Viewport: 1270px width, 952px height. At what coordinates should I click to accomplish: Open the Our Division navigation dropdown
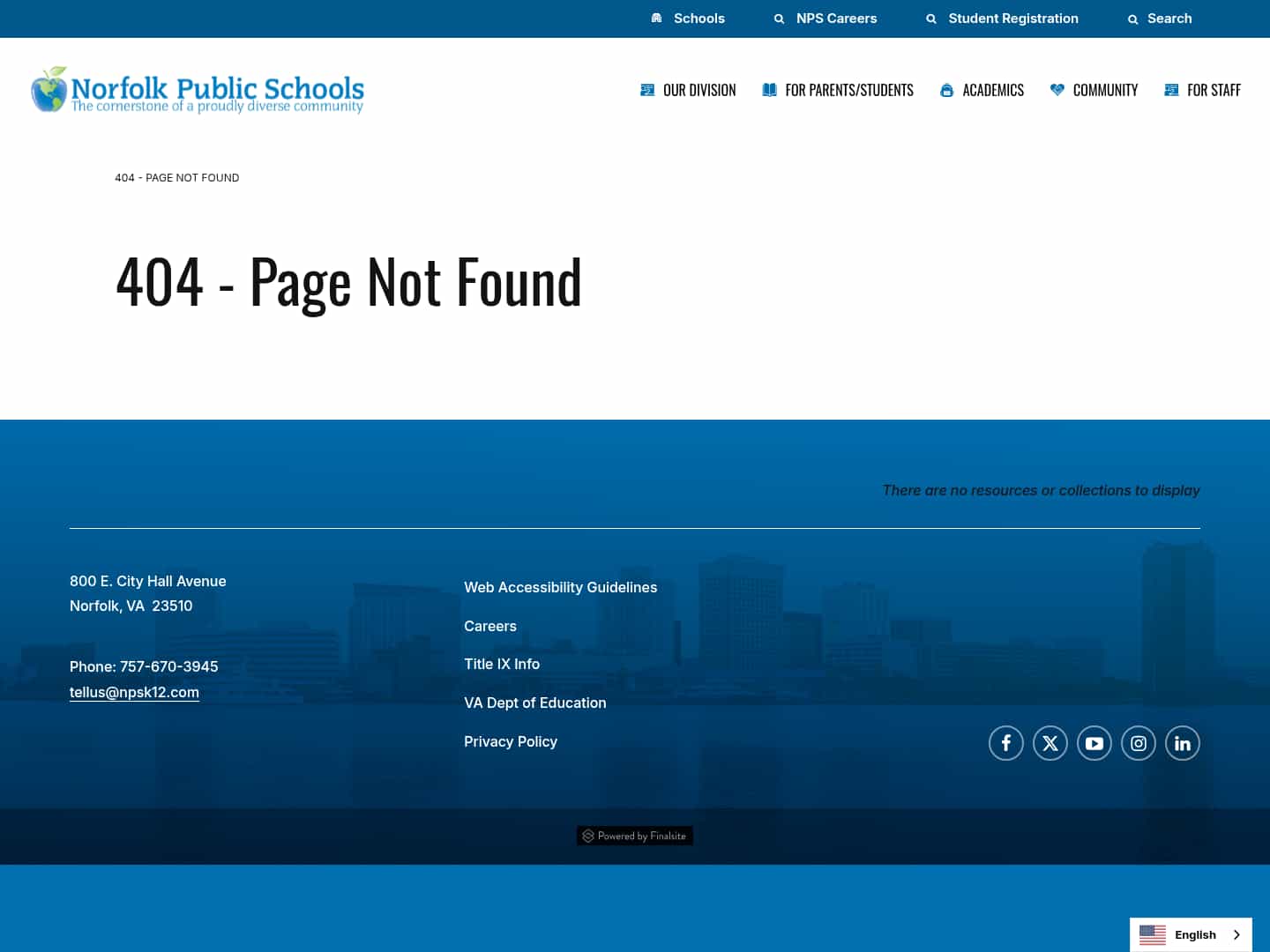(698, 89)
